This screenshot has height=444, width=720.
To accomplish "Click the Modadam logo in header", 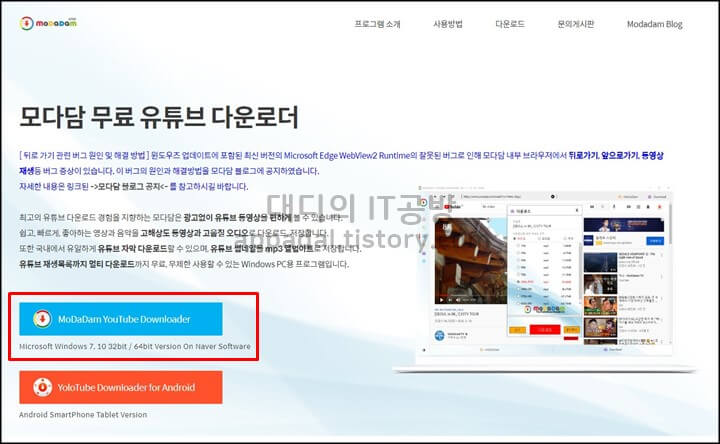I will (48, 23).
